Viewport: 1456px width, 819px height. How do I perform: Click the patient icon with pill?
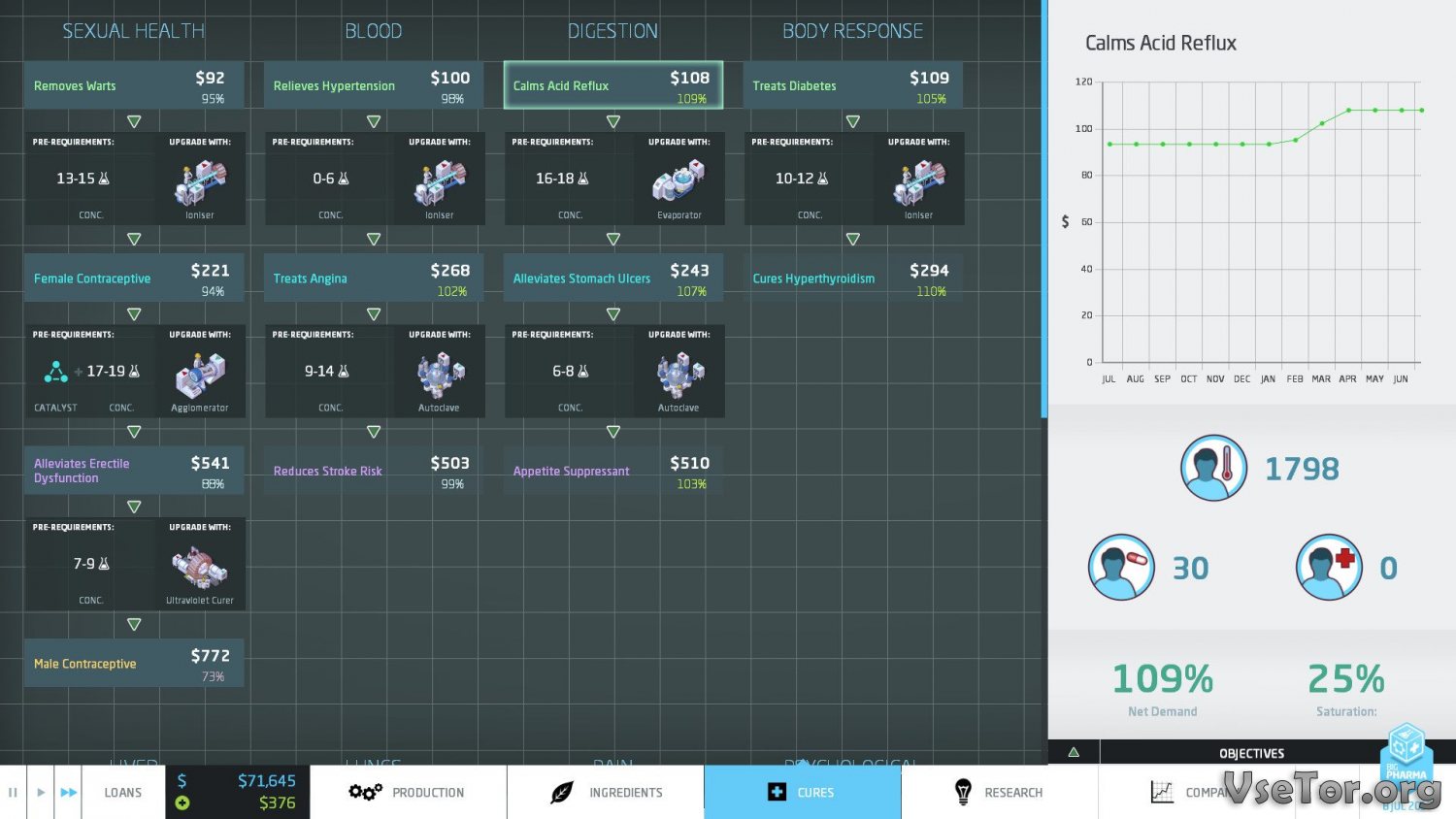1121,567
